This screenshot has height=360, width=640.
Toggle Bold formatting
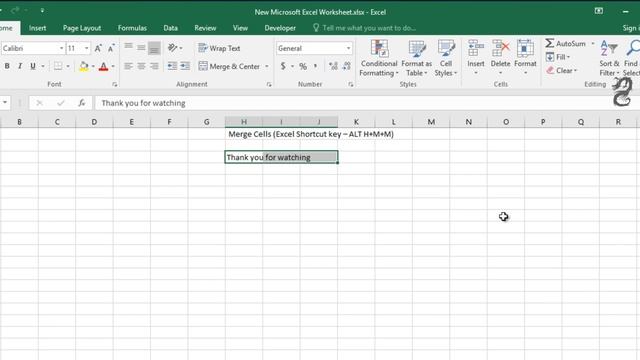tap(7, 66)
